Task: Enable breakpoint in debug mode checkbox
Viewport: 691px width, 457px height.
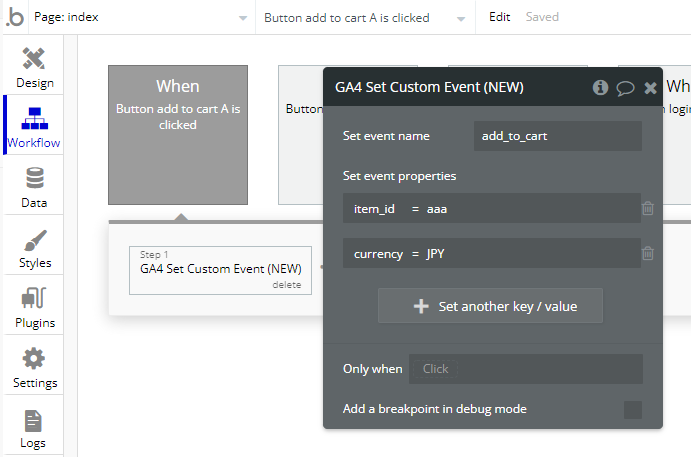Action: (632, 409)
